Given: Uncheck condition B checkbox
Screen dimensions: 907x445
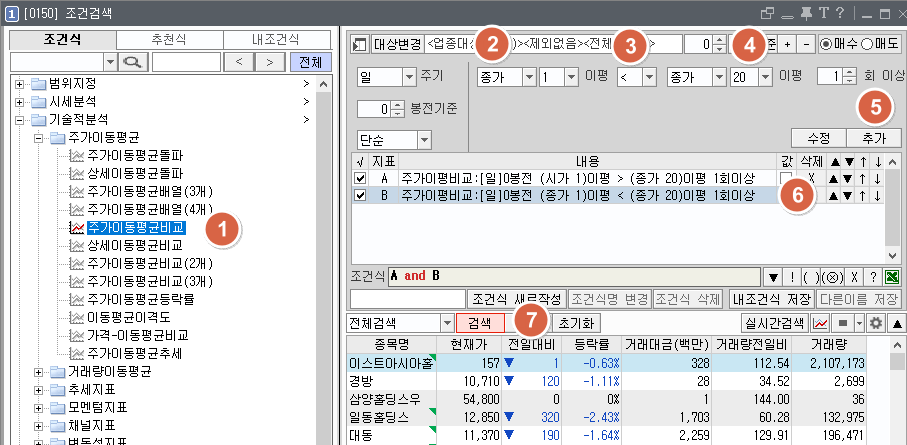Looking at the screenshot, I should 360,196.
